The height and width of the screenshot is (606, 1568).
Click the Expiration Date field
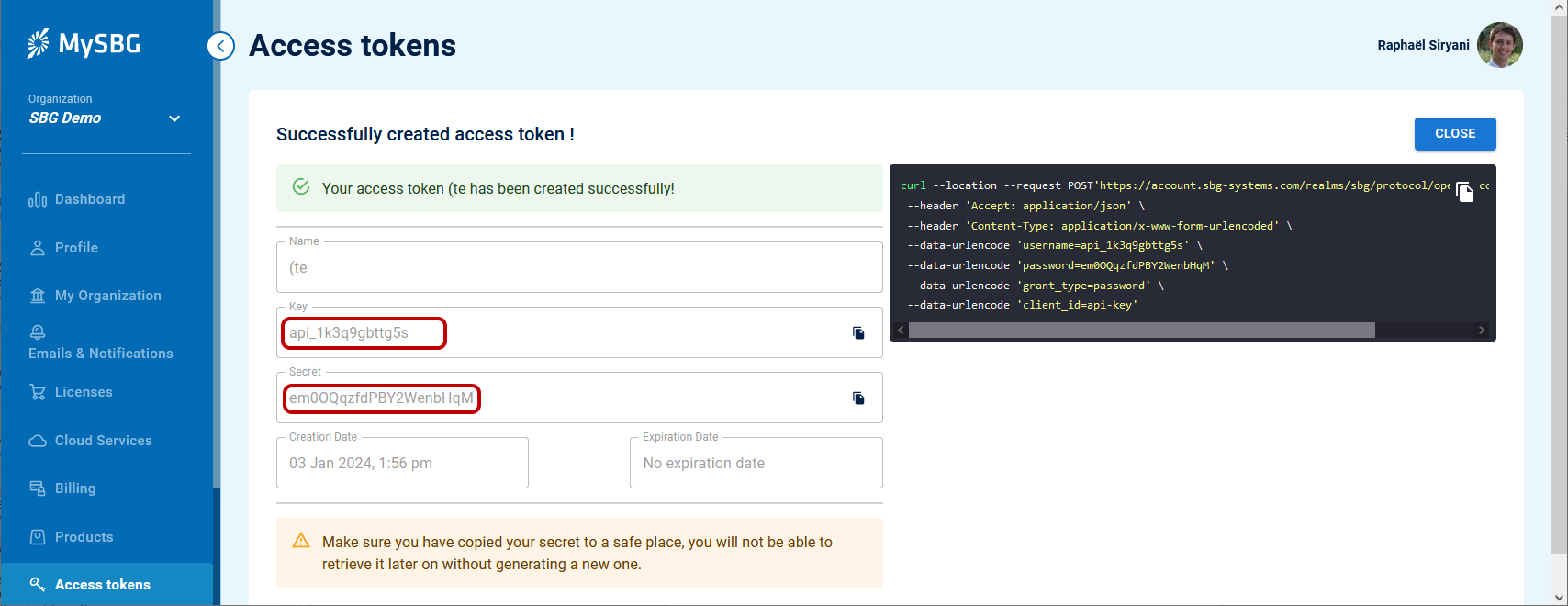point(756,464)
